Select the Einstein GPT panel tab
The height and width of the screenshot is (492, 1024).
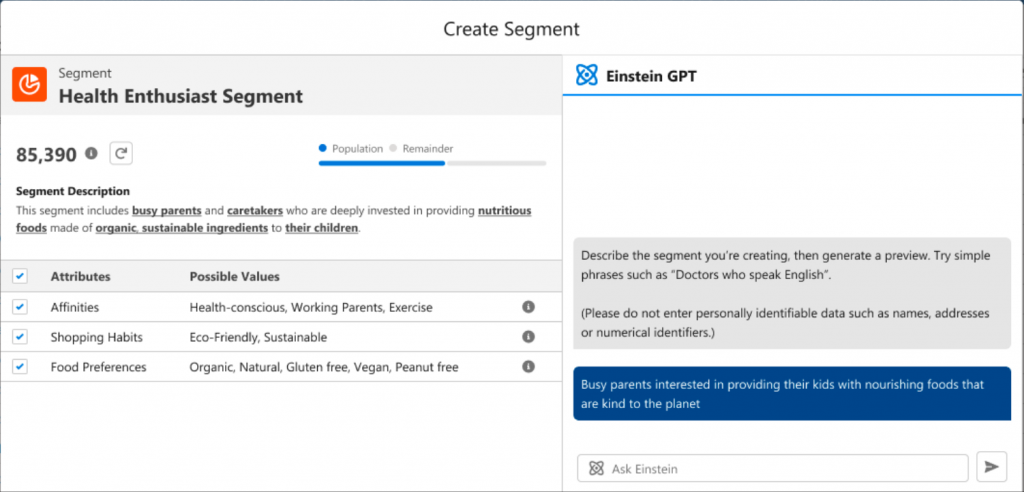[640, 75]
